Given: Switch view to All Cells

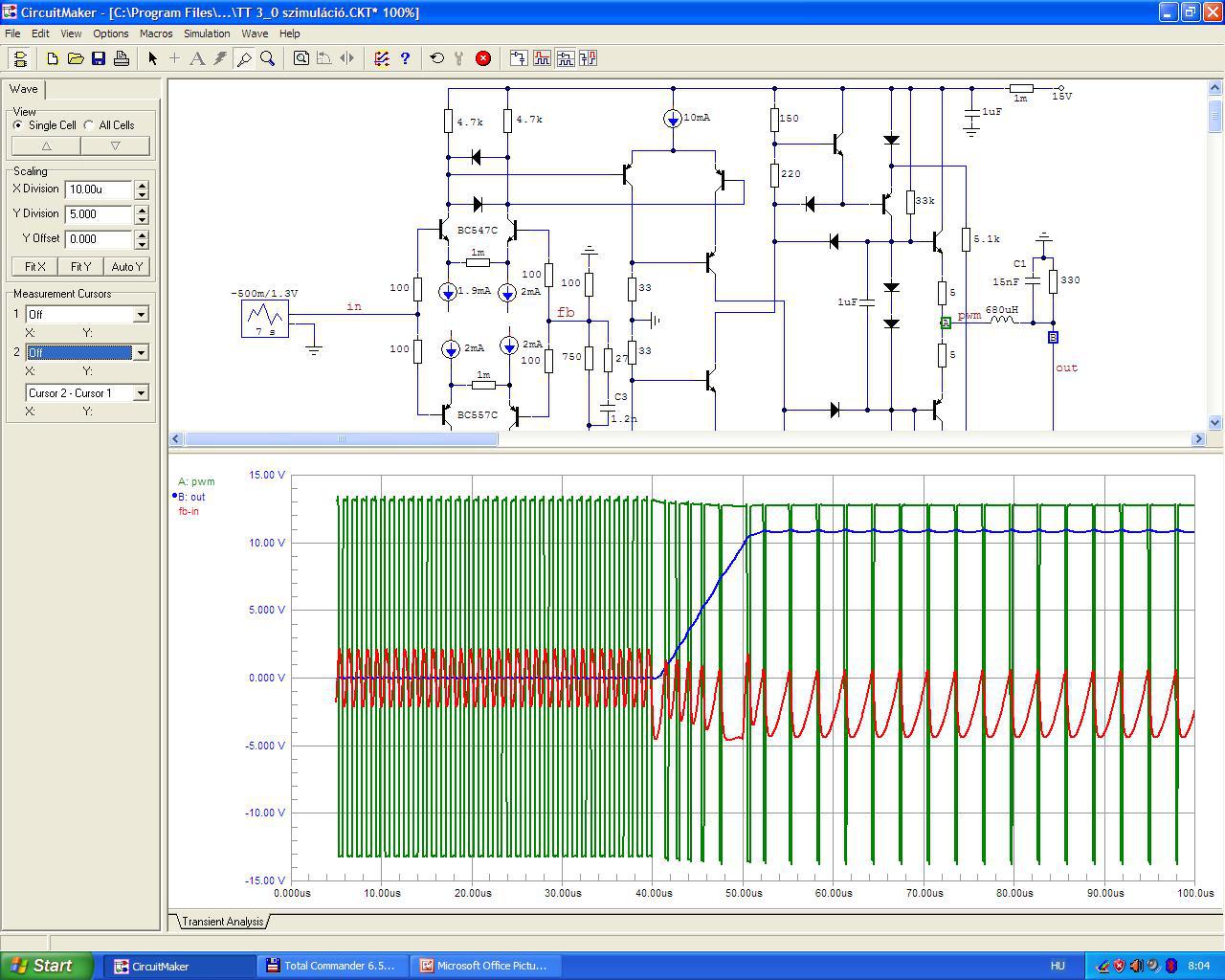Looking at the screenshot, I should (89, 125).
